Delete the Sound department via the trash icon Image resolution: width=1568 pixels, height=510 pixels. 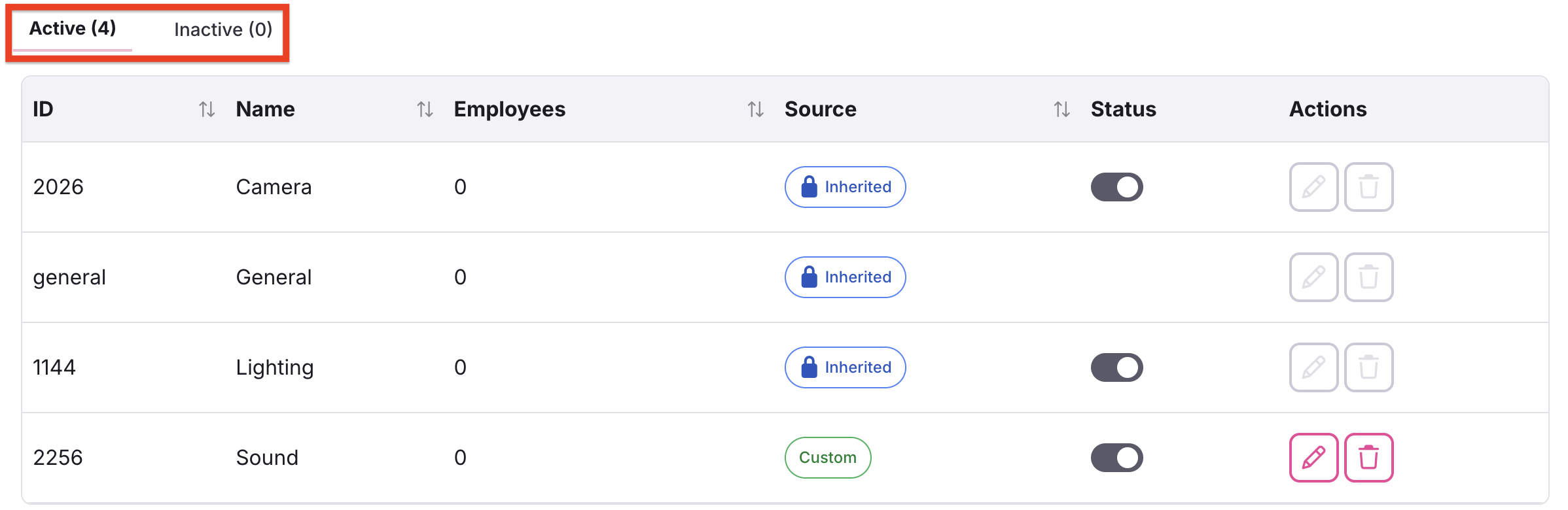[x=1368, y=458]
